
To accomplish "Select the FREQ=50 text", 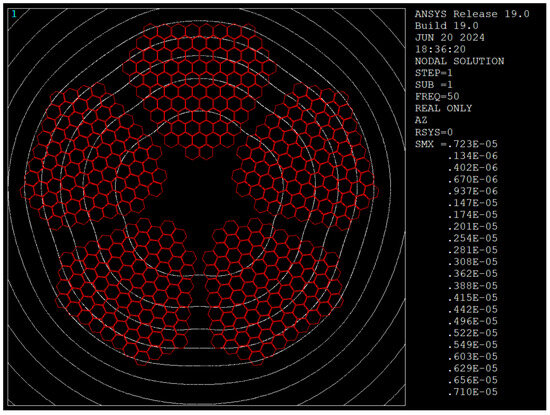I will (x=437, y=97).
